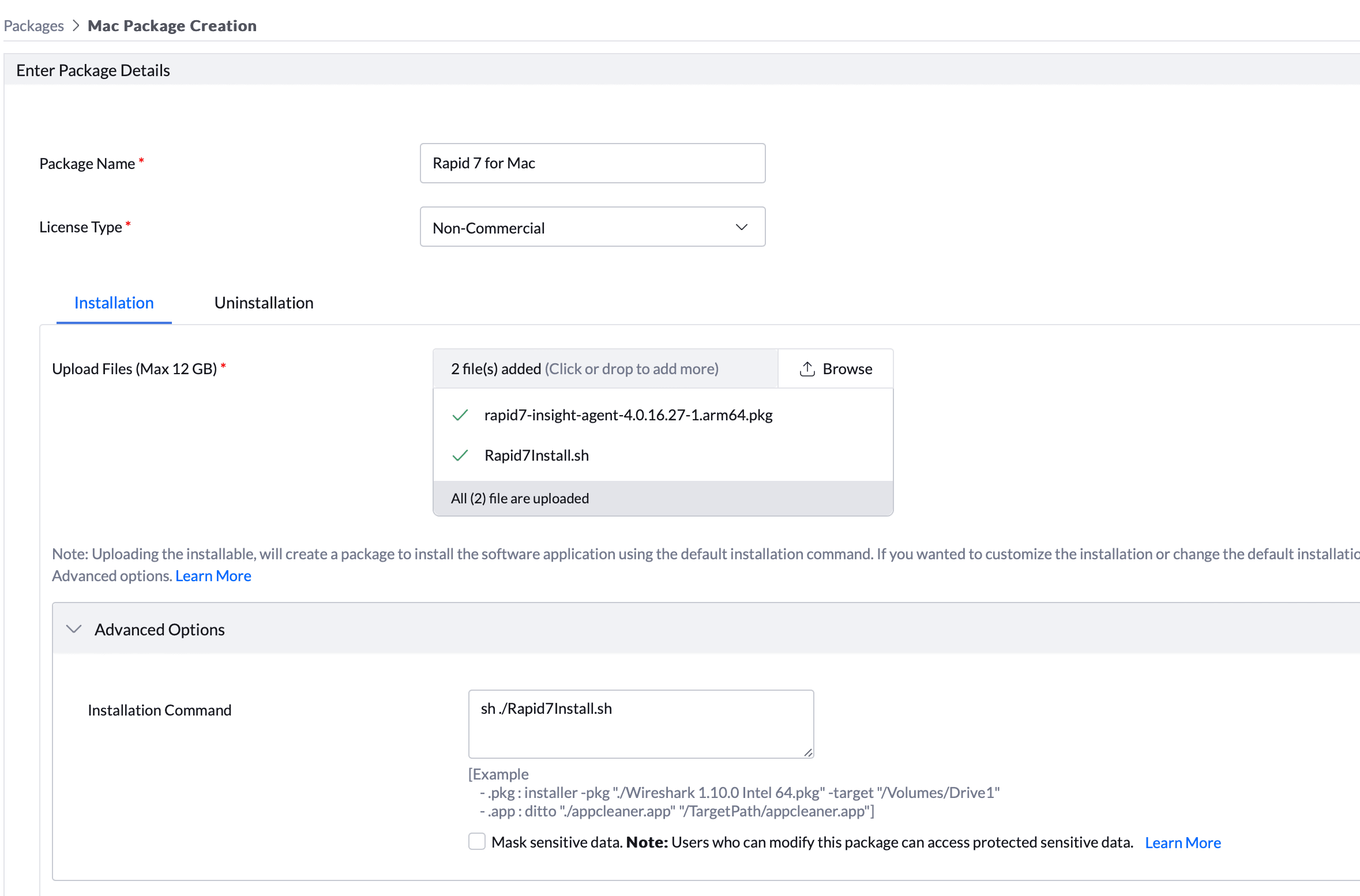Click the file drop area showing 2 file(s) added

pyautogui.click(x=606, y=369)
